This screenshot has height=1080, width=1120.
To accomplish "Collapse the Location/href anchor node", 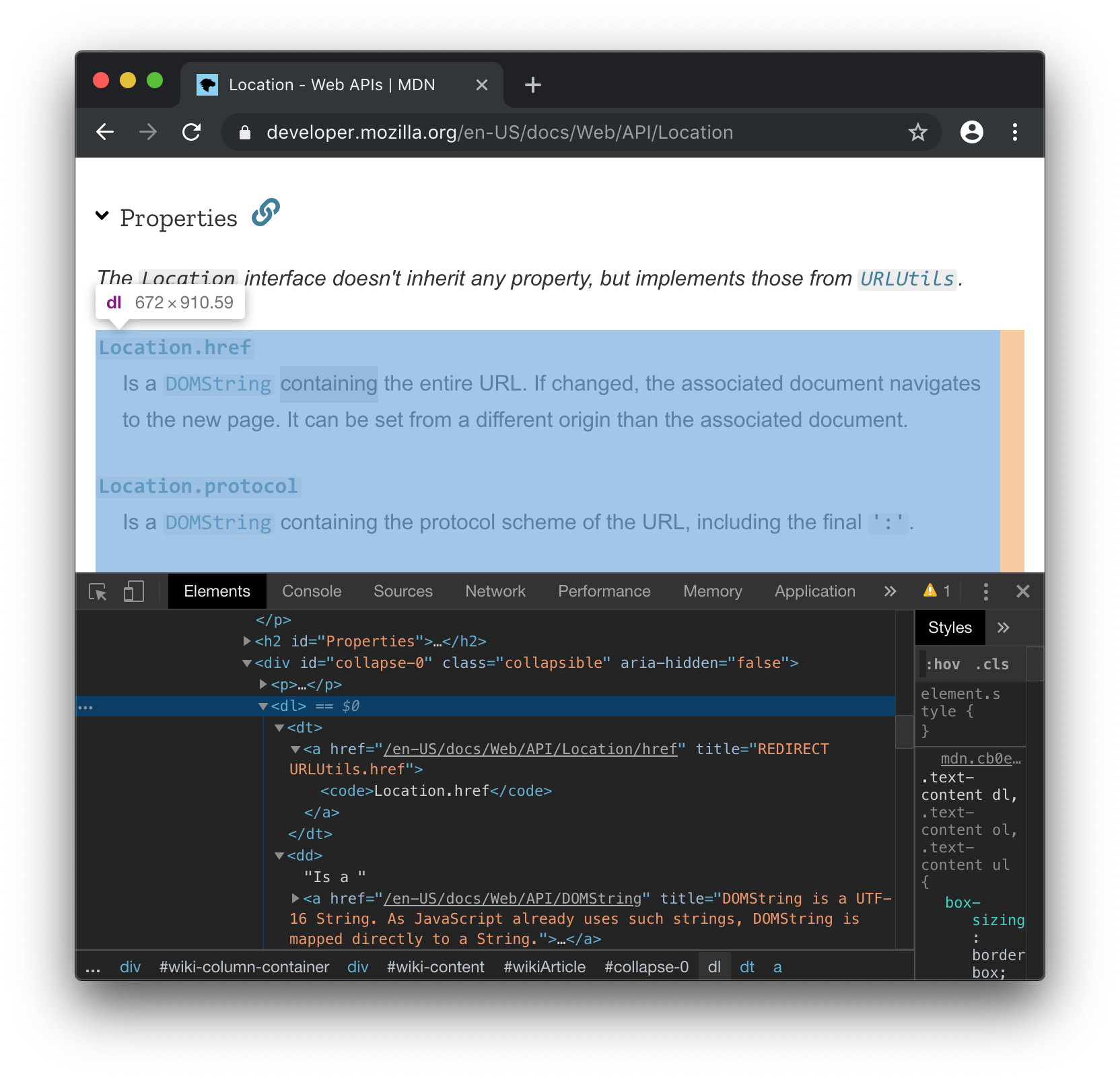I will (295, 749).
